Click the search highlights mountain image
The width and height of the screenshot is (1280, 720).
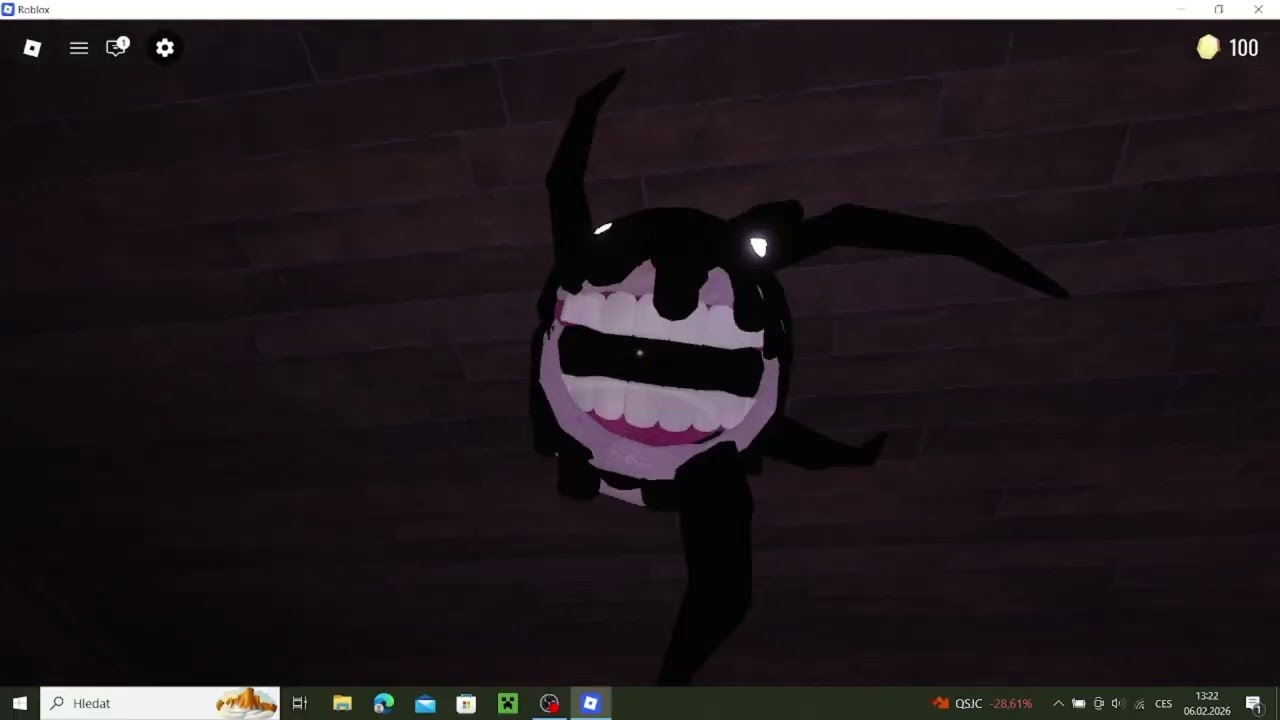click(x=246, y=703)
